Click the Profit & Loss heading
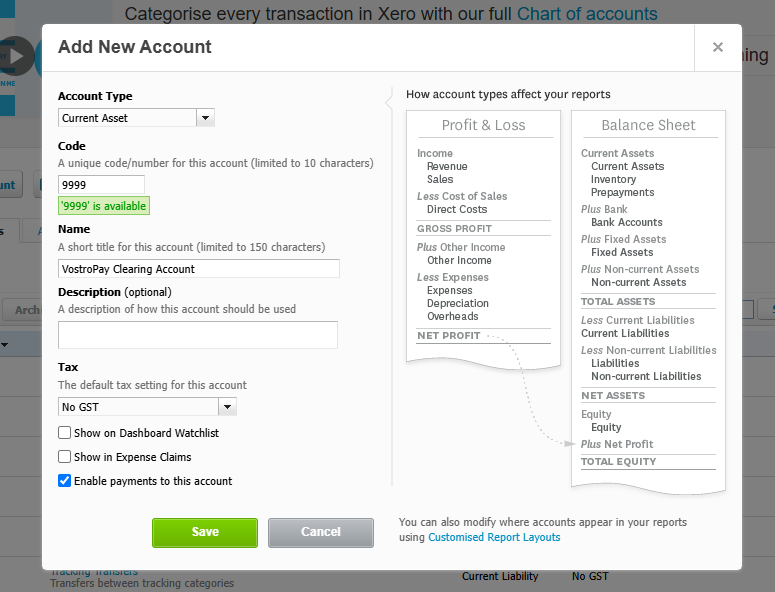 coord(483,125)
